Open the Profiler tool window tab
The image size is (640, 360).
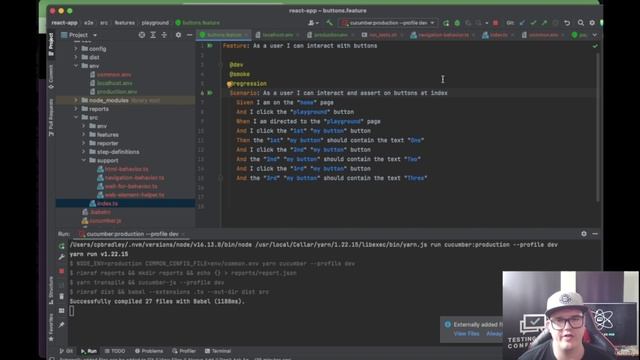click(x=184, y=351)
